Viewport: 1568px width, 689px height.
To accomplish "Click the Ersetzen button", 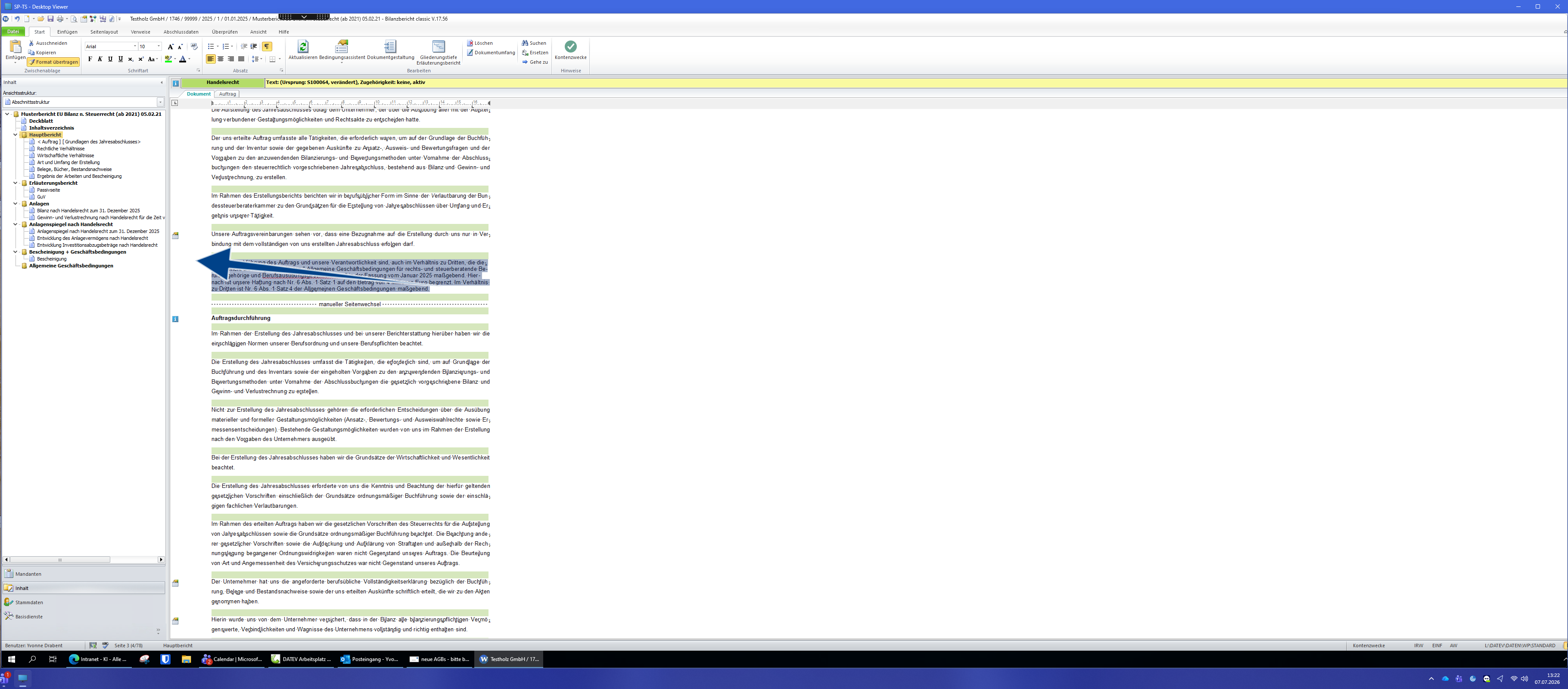I will click(x=535, y=53).
